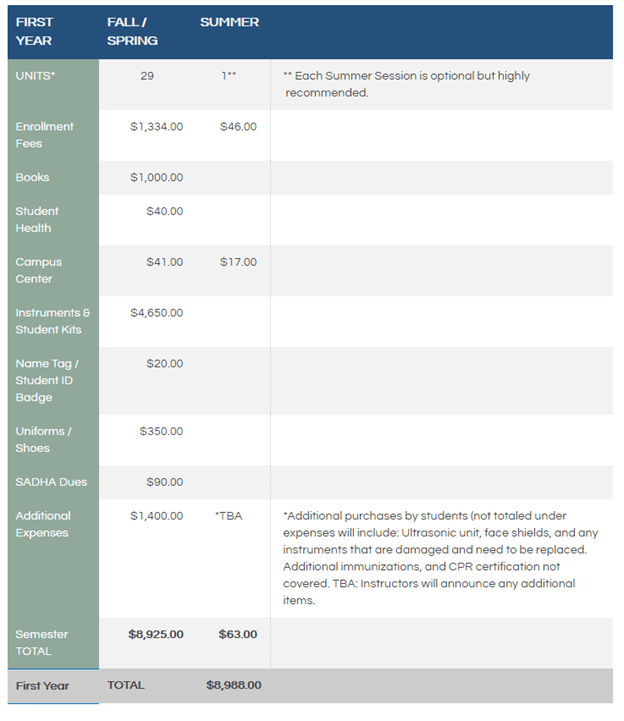Click the $8,925.00 semester total

[155, 634]
